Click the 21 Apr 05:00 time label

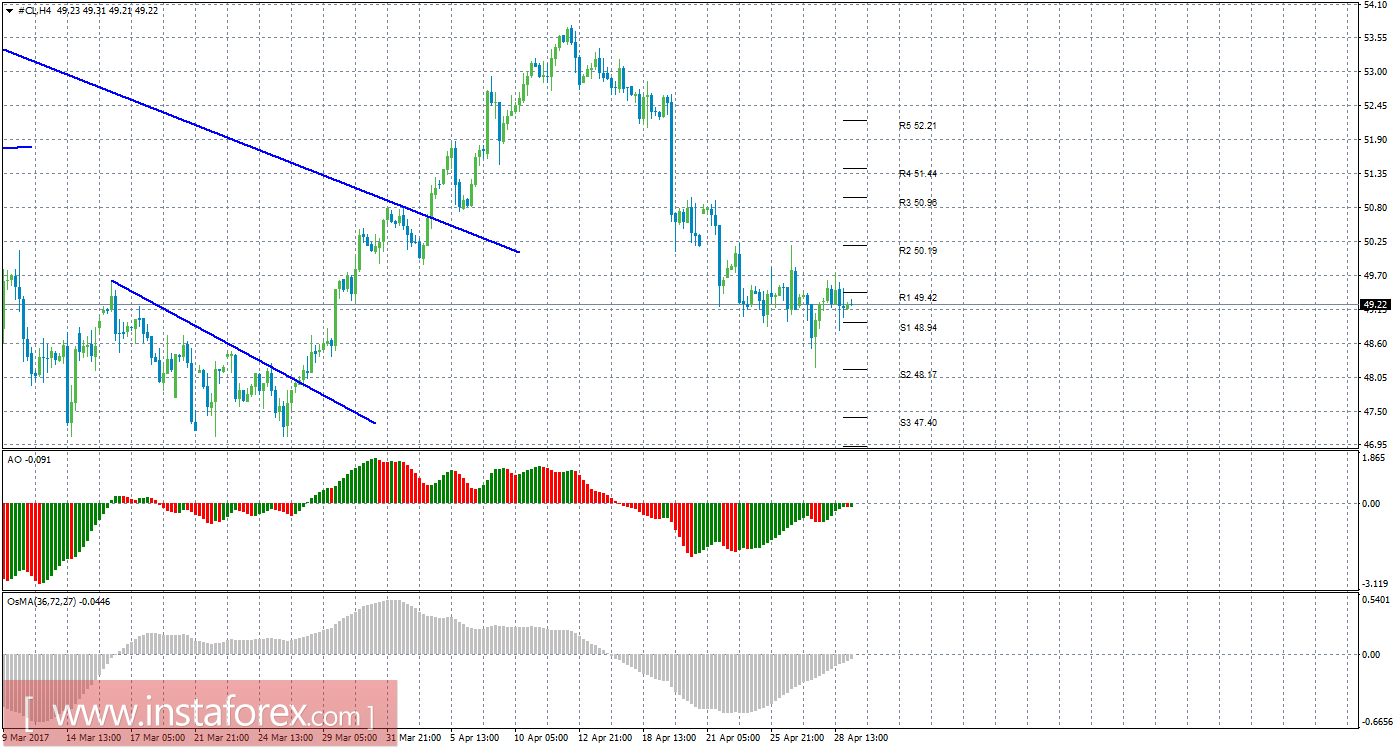734,738
